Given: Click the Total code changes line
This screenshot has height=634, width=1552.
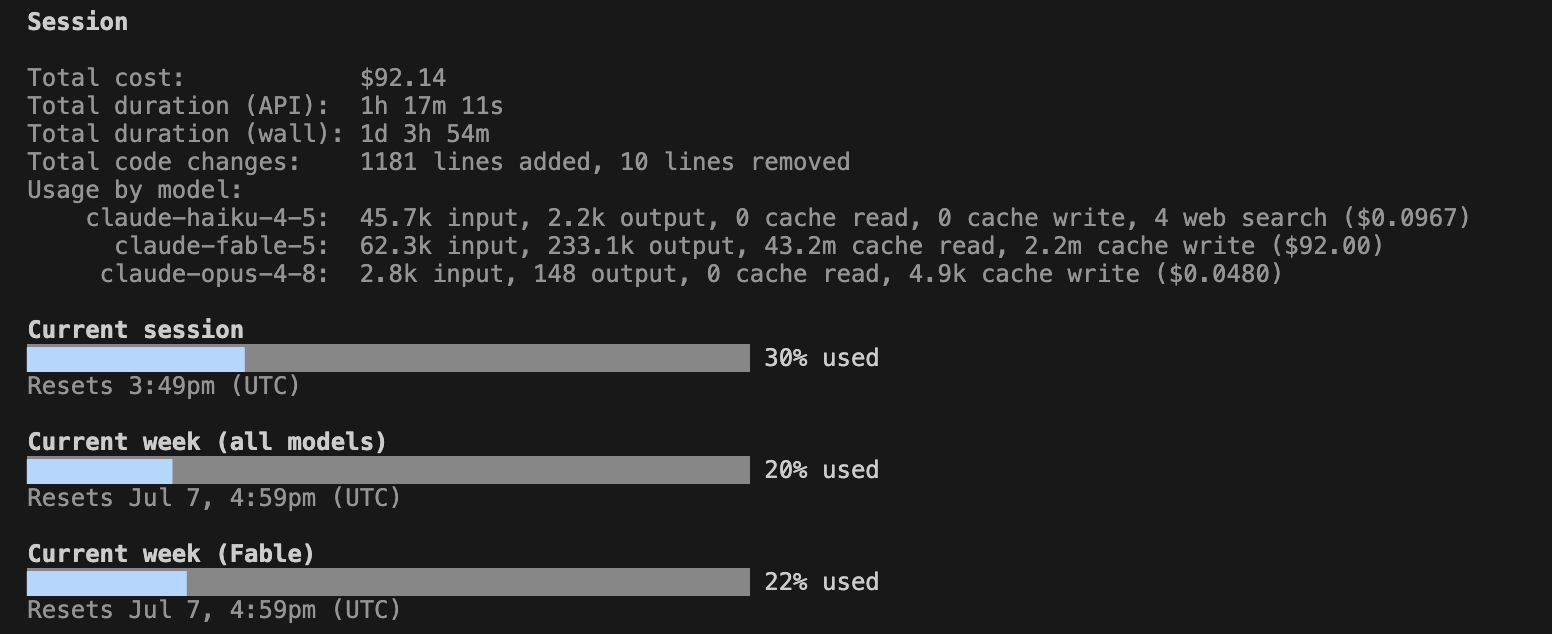Looking at the screenshot, I should [438, 162].
